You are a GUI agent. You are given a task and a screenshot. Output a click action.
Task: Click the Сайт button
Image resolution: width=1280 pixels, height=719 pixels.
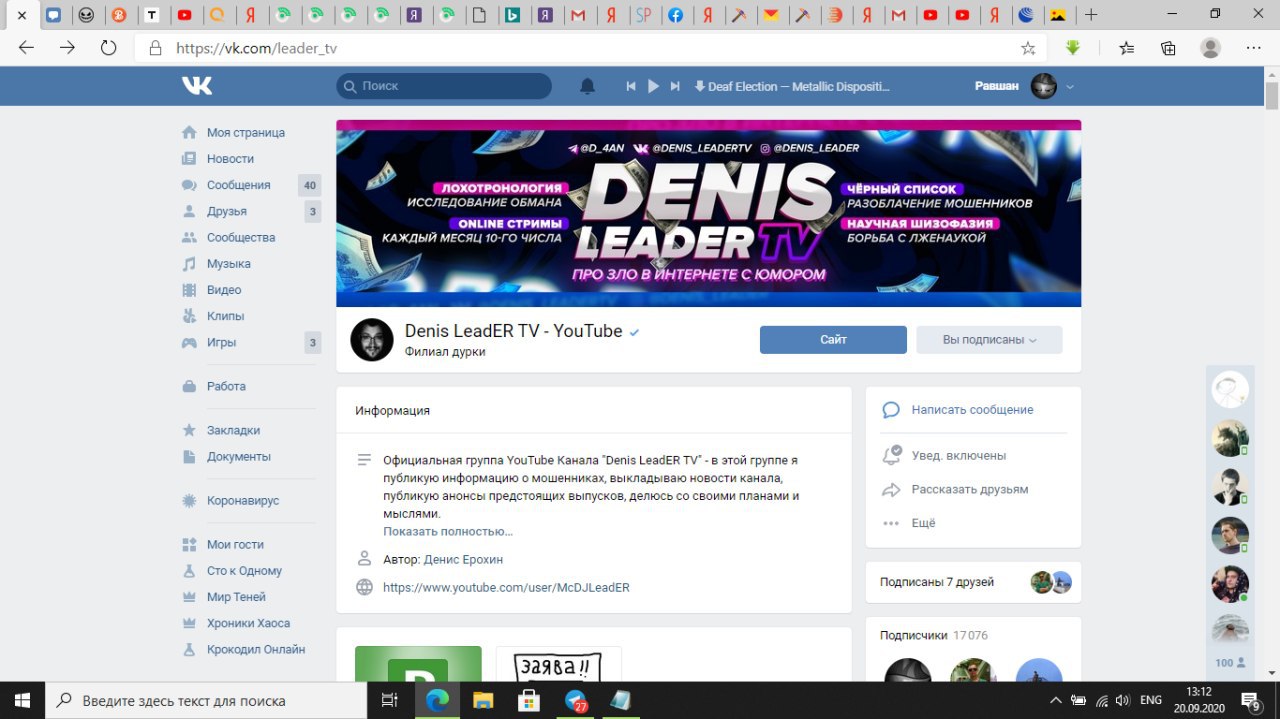pos(833,340)
